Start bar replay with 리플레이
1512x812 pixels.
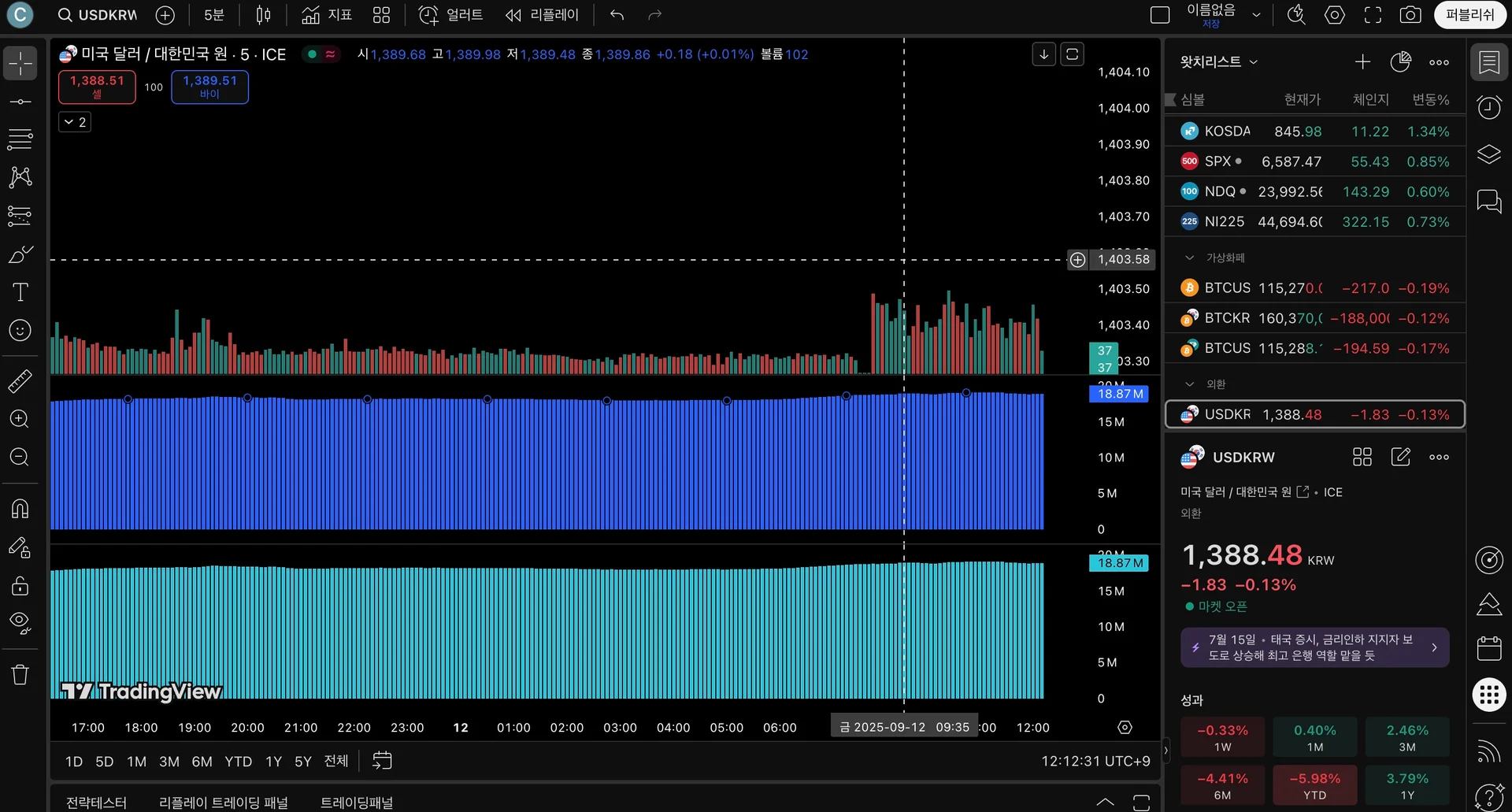click(x=543, y=15)
